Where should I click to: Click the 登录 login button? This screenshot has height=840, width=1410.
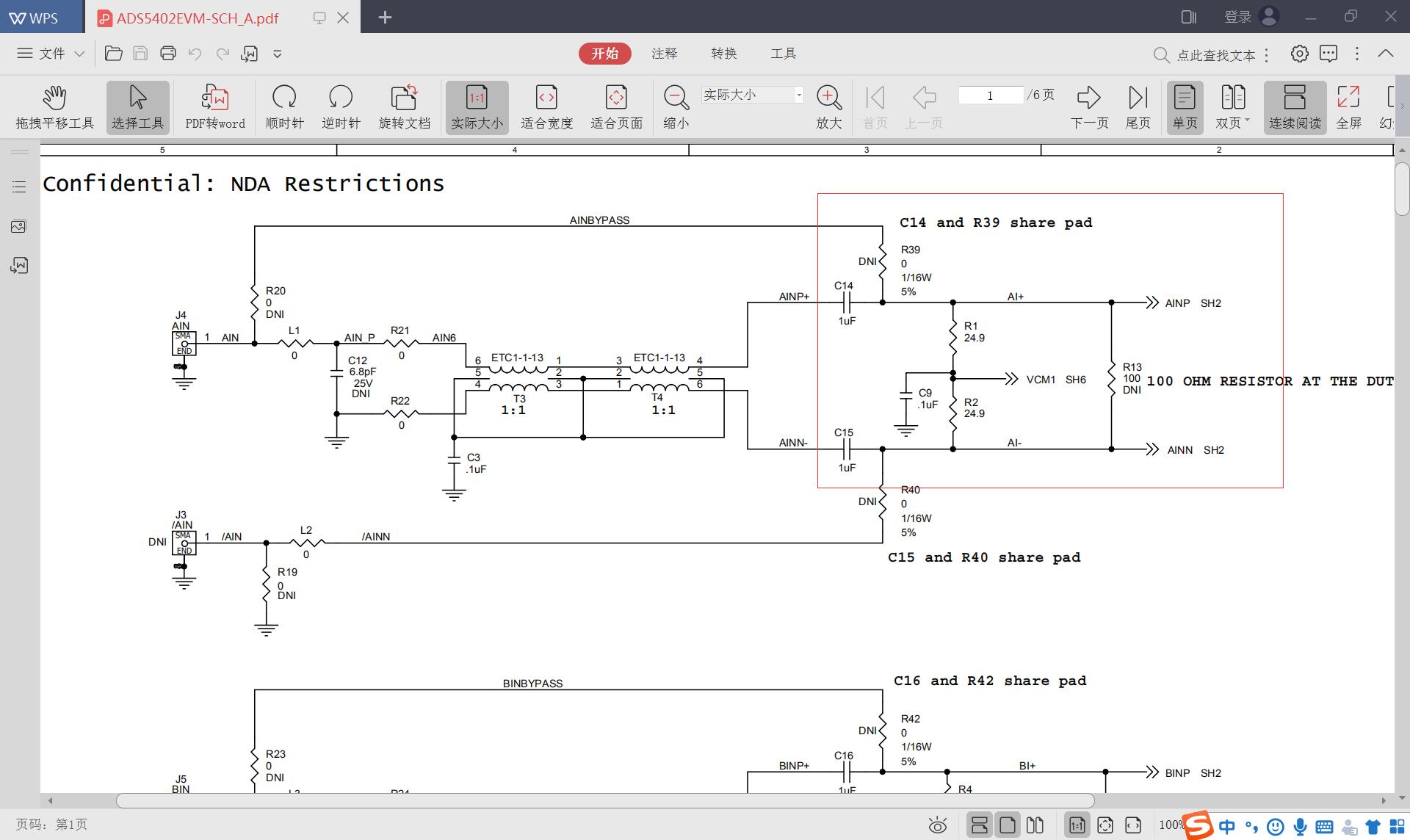(1238, 17)
